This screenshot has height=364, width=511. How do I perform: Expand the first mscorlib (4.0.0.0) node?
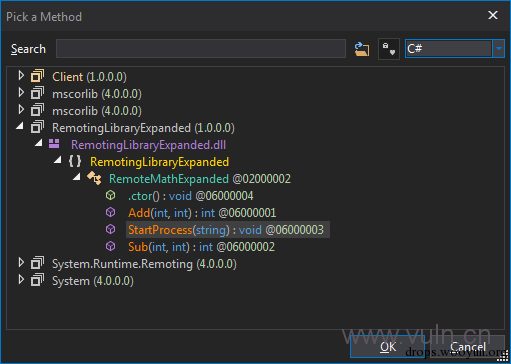pyautogui.click(x=21, y=93)
